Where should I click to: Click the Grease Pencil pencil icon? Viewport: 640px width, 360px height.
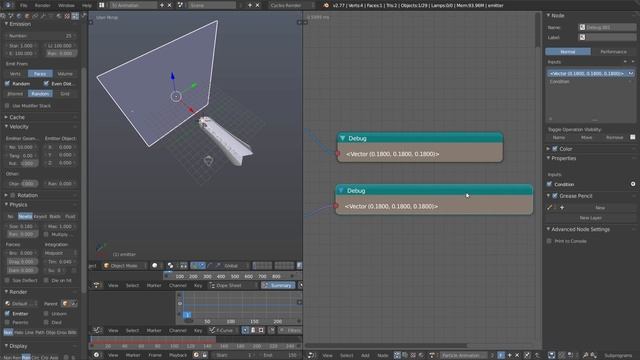tap(550, 207)
